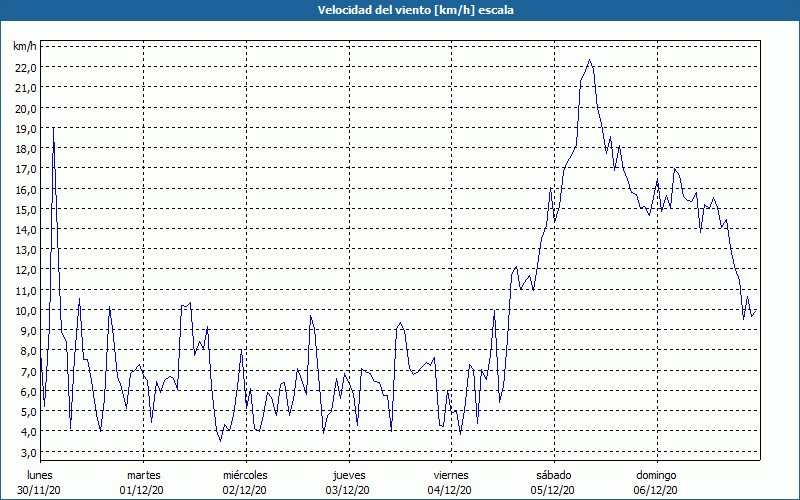Click the date 02/12/20

244,490
